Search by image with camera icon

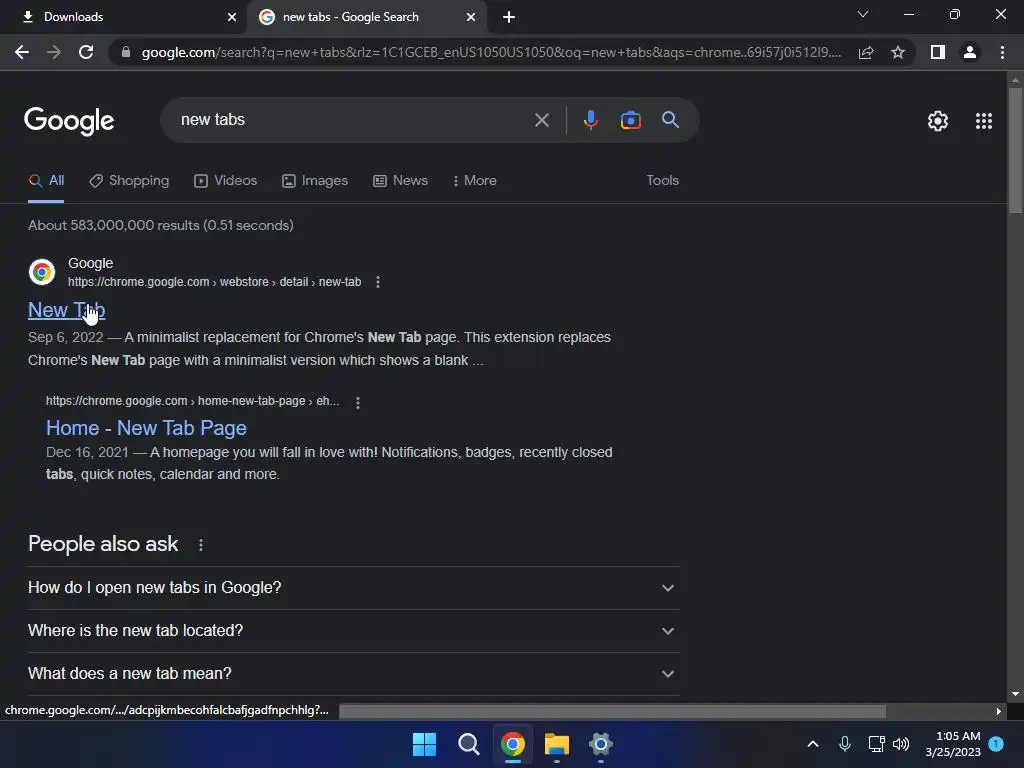(630, 120)
